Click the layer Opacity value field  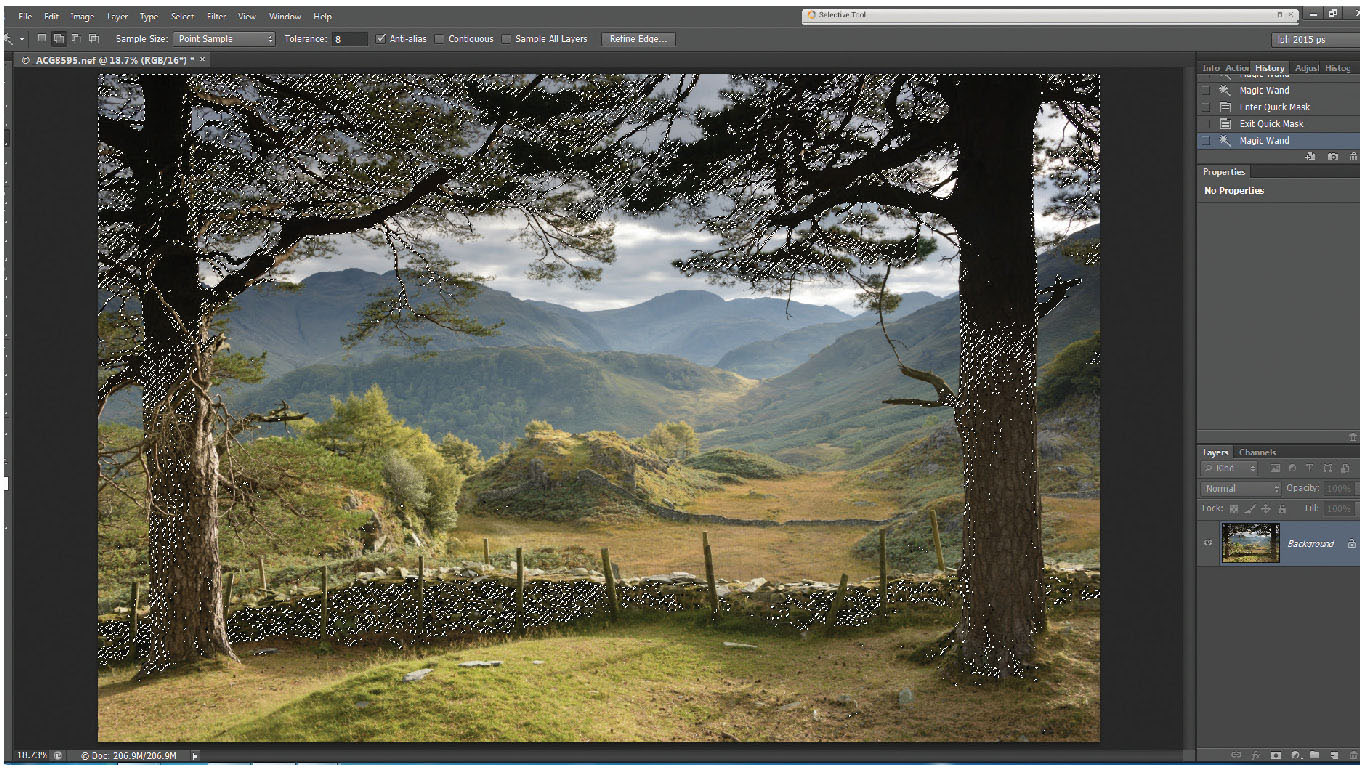(x=1338, y=489)
